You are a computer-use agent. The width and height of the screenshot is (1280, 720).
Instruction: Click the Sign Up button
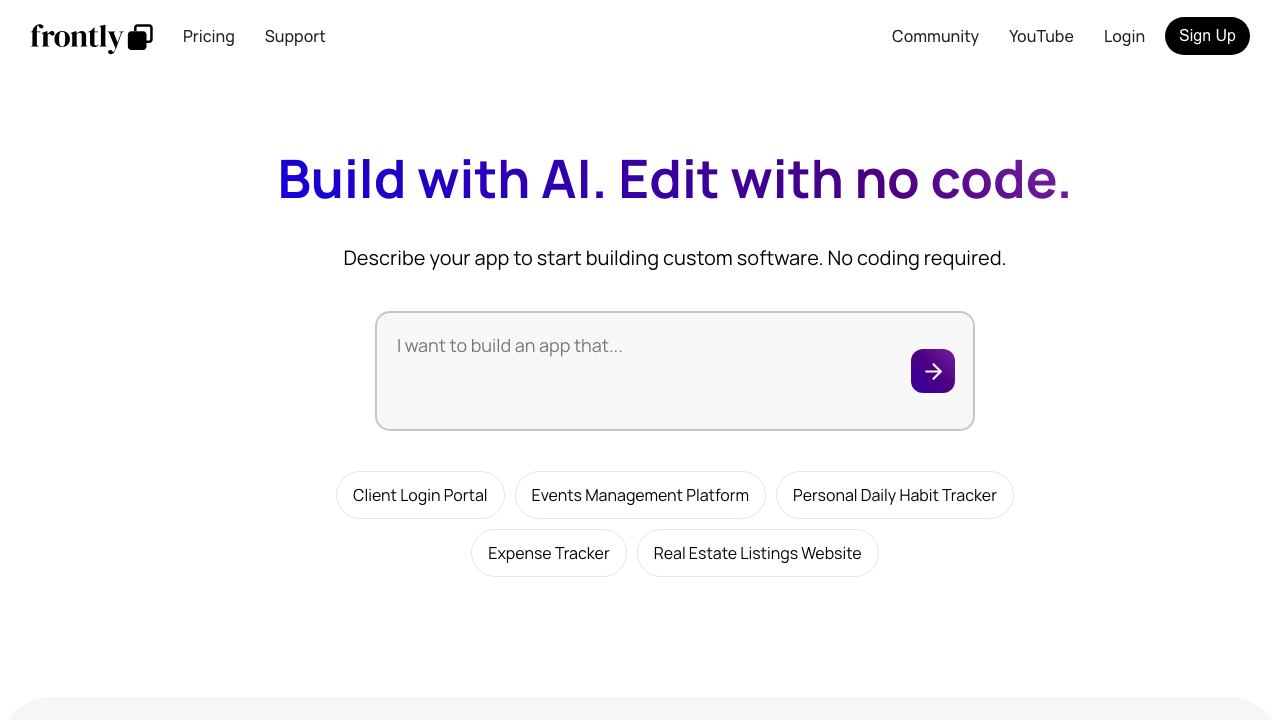click(1207, 36)
